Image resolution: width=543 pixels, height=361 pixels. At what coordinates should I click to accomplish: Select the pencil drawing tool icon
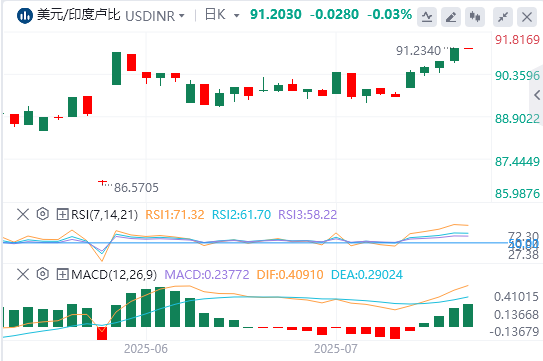[451, 16]
